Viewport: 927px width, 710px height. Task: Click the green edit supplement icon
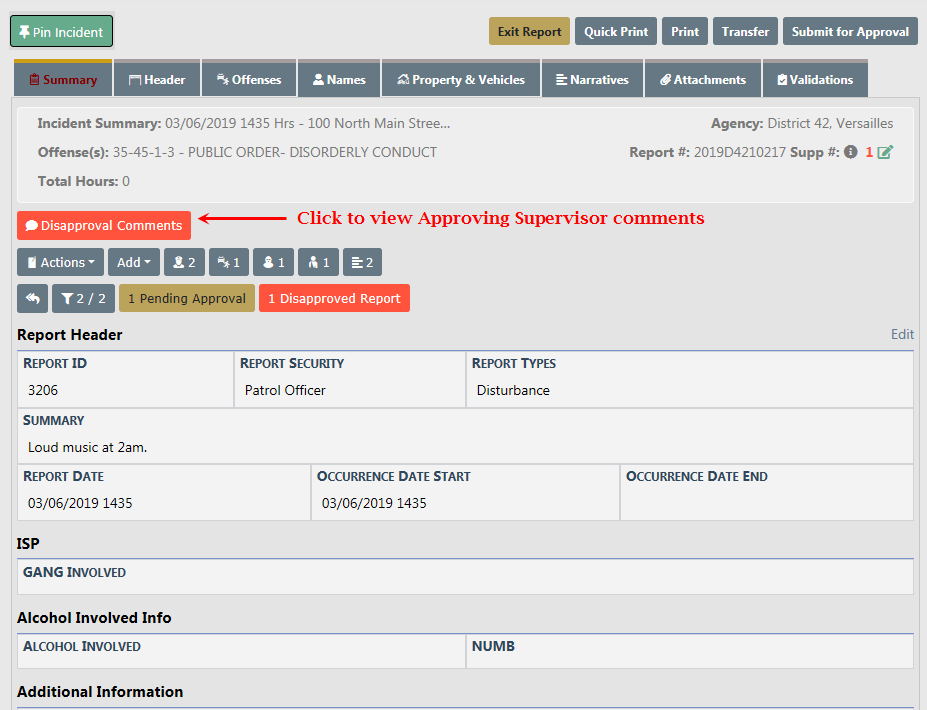tap(885, 153)
